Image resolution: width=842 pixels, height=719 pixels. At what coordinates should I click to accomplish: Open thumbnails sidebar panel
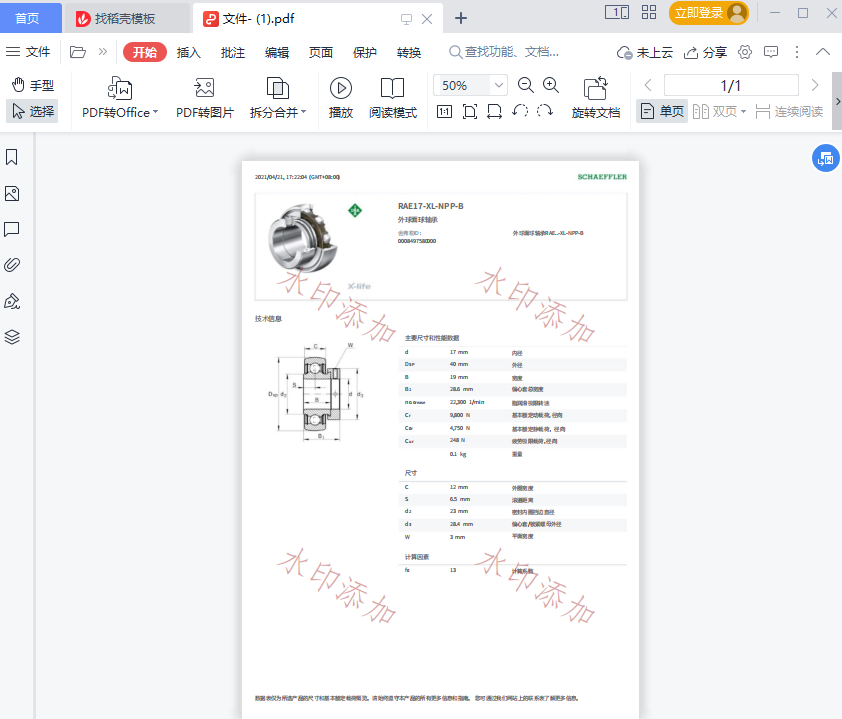click(12, 194)
